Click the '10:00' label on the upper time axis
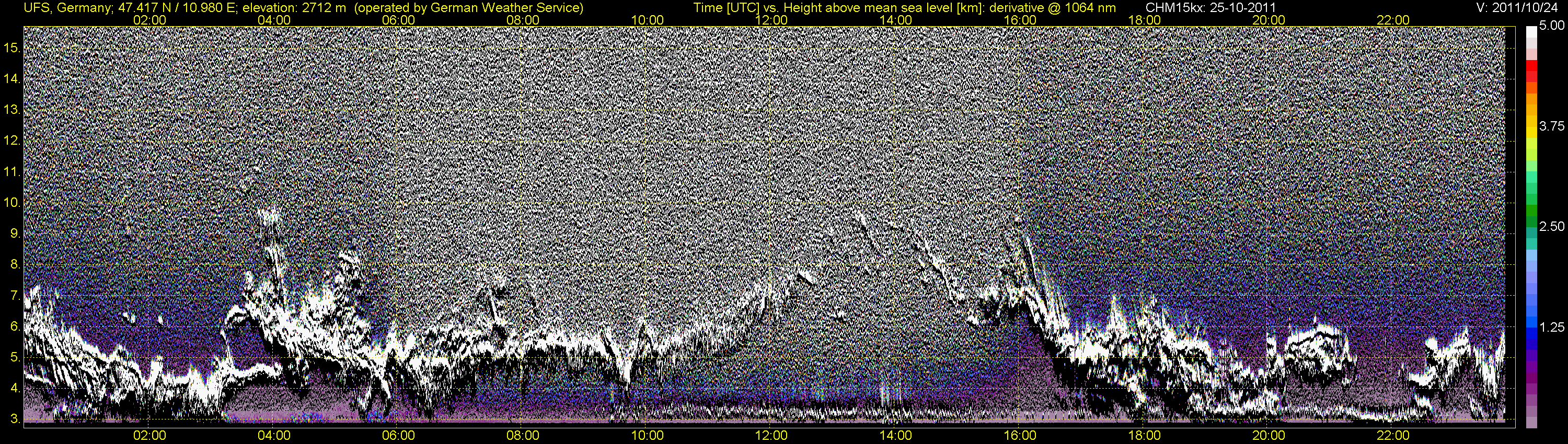The height and width of the screenshot is (444, 1568). point(647,20)
